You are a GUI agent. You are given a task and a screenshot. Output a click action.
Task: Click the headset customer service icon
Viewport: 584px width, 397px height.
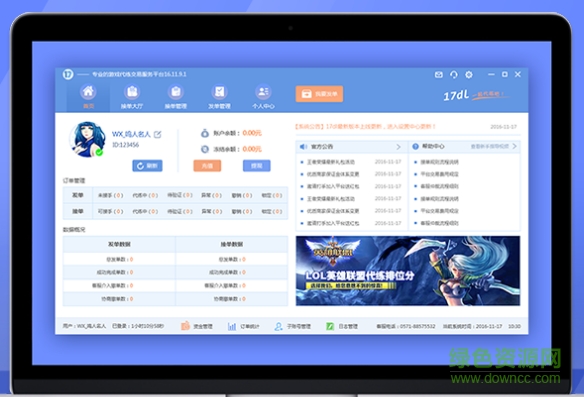pos(454,74)
